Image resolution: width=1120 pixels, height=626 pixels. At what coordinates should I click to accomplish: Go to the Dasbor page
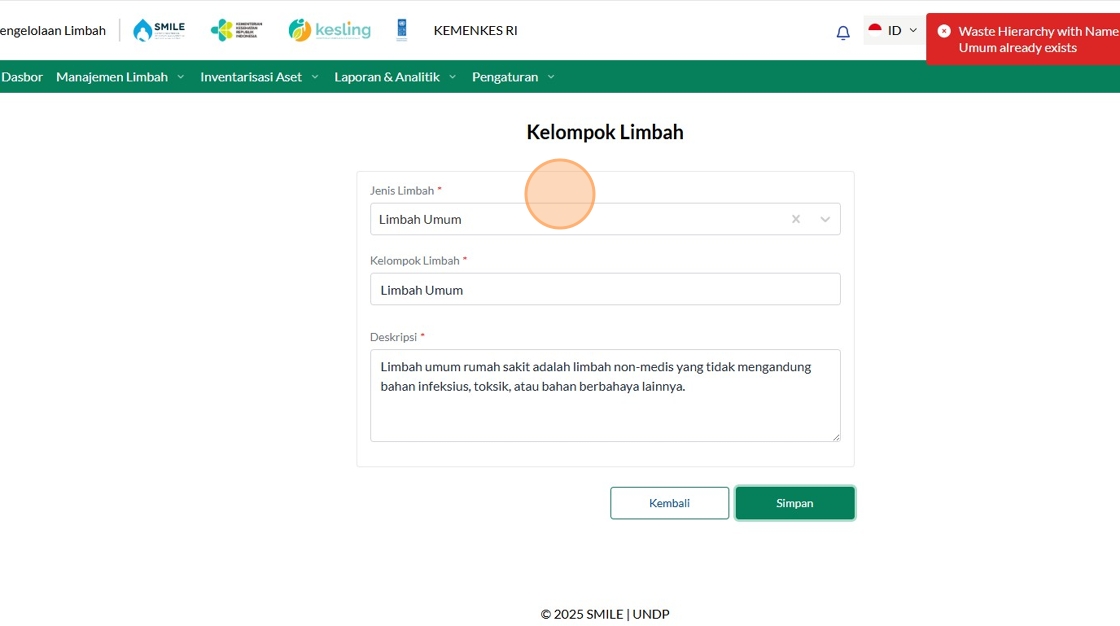click(22, 77)
